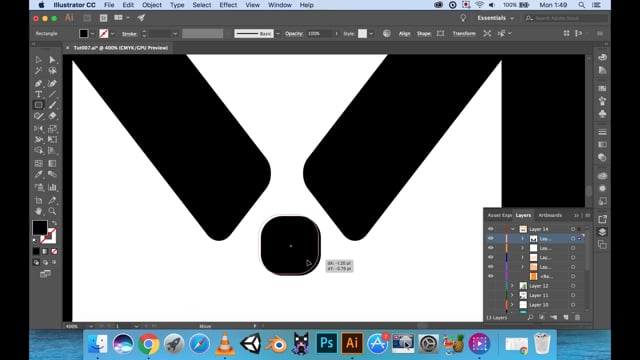
Task: Select the Selection tool arrow
Action: tap(38, 60)
